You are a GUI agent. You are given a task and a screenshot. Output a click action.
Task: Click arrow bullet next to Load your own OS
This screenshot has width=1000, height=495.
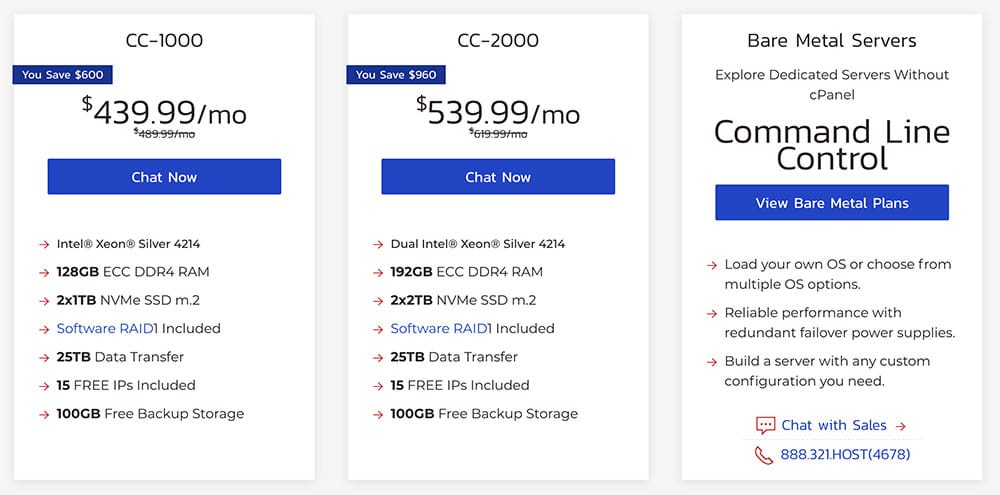[x=712, y=265]
